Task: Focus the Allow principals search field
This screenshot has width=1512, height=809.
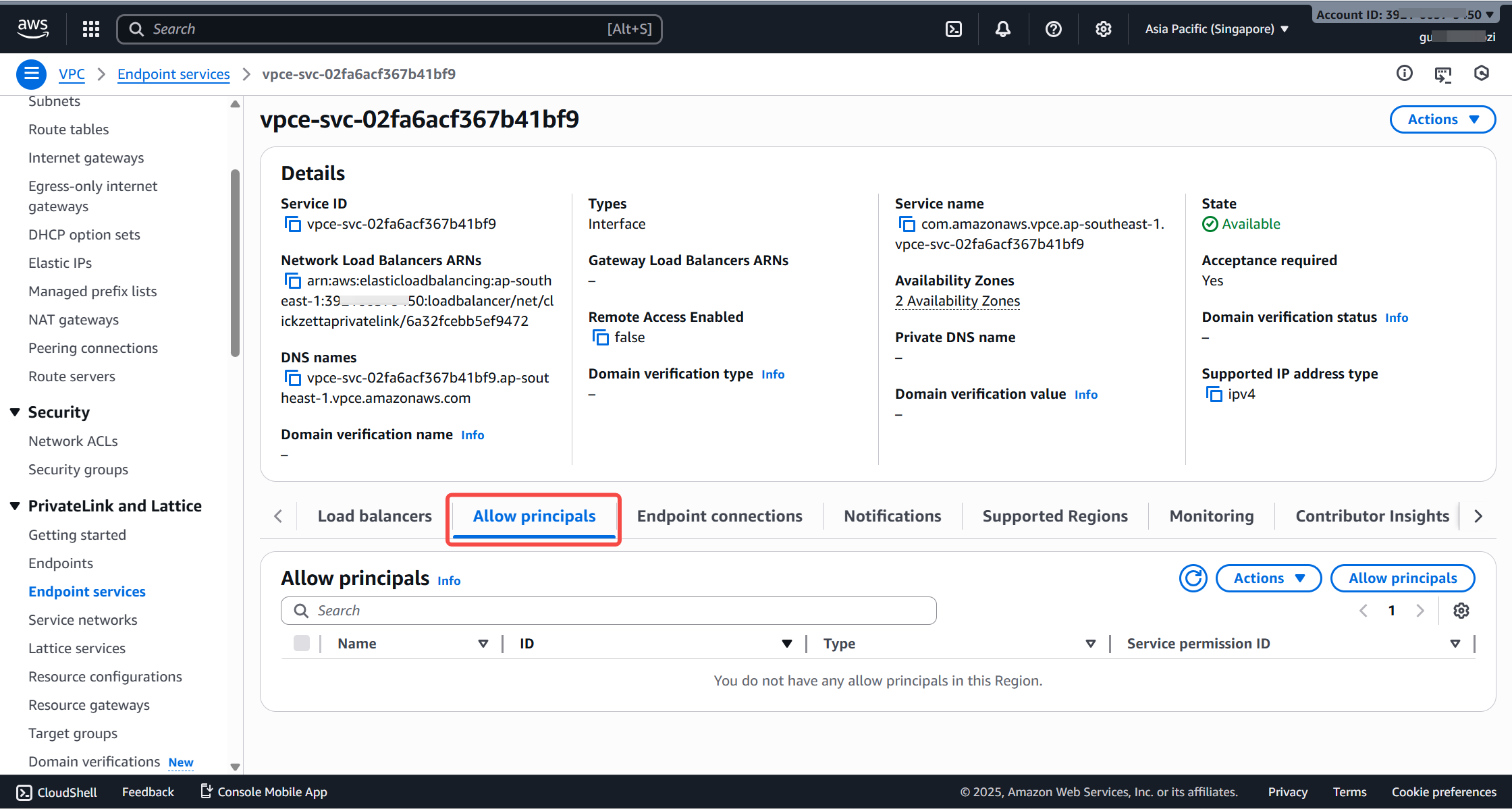Action: click(x=609, y=611)
